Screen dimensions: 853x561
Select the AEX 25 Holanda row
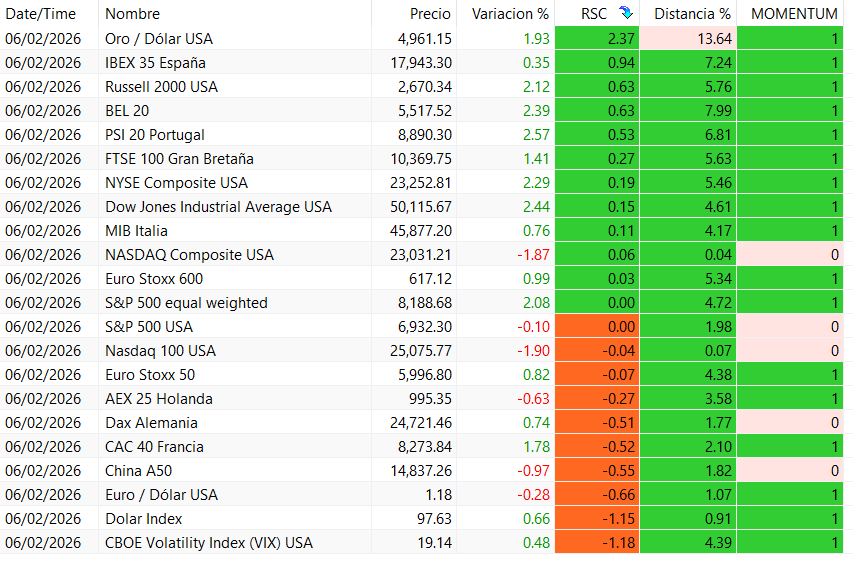159,398
